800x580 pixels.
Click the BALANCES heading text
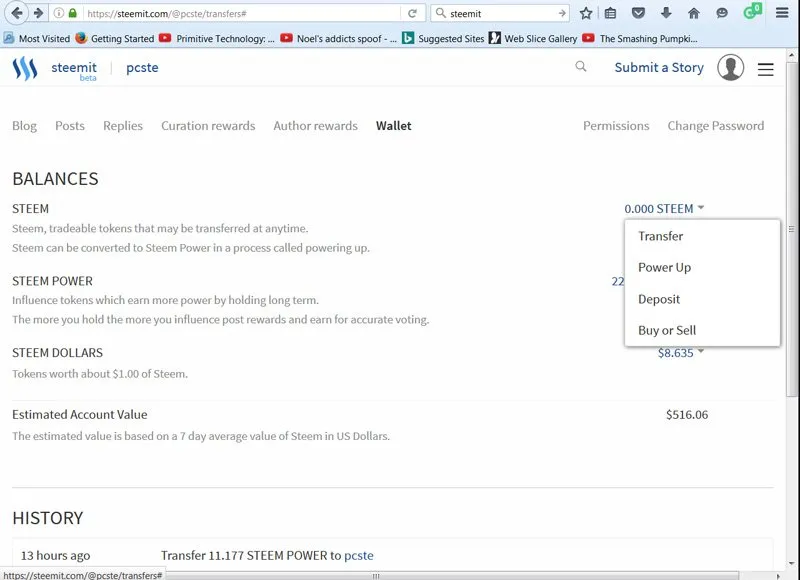[55, 179]
